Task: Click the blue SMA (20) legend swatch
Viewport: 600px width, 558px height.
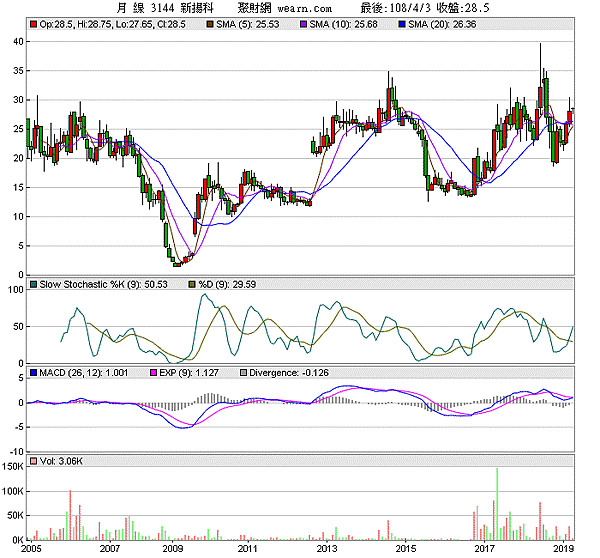Action: click(402, 24)
